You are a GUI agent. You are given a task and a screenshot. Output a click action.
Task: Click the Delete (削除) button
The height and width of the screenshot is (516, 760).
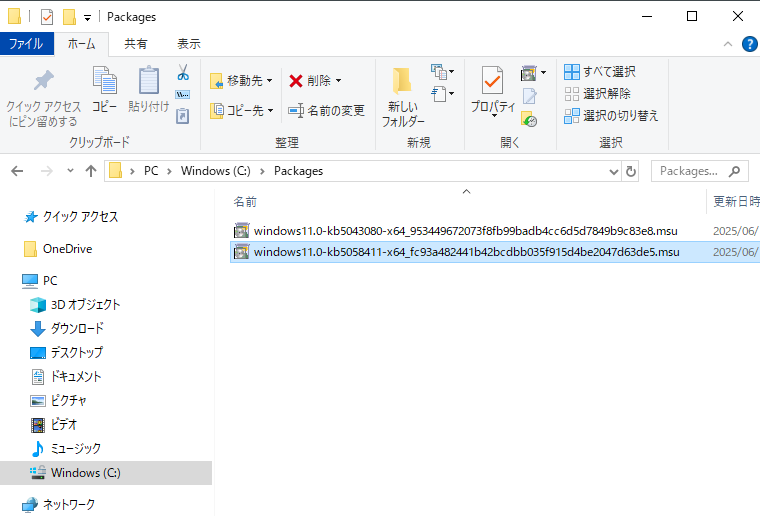(309, 80)
